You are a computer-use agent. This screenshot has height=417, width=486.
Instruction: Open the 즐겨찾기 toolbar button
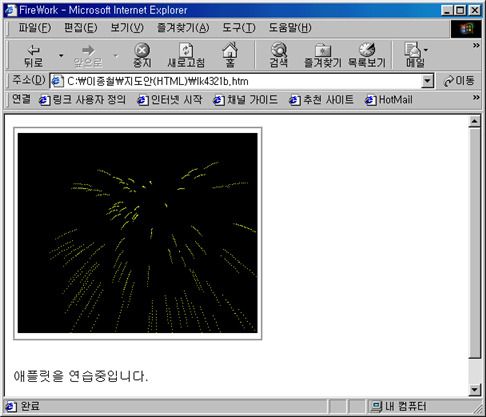tap(323, 55)
